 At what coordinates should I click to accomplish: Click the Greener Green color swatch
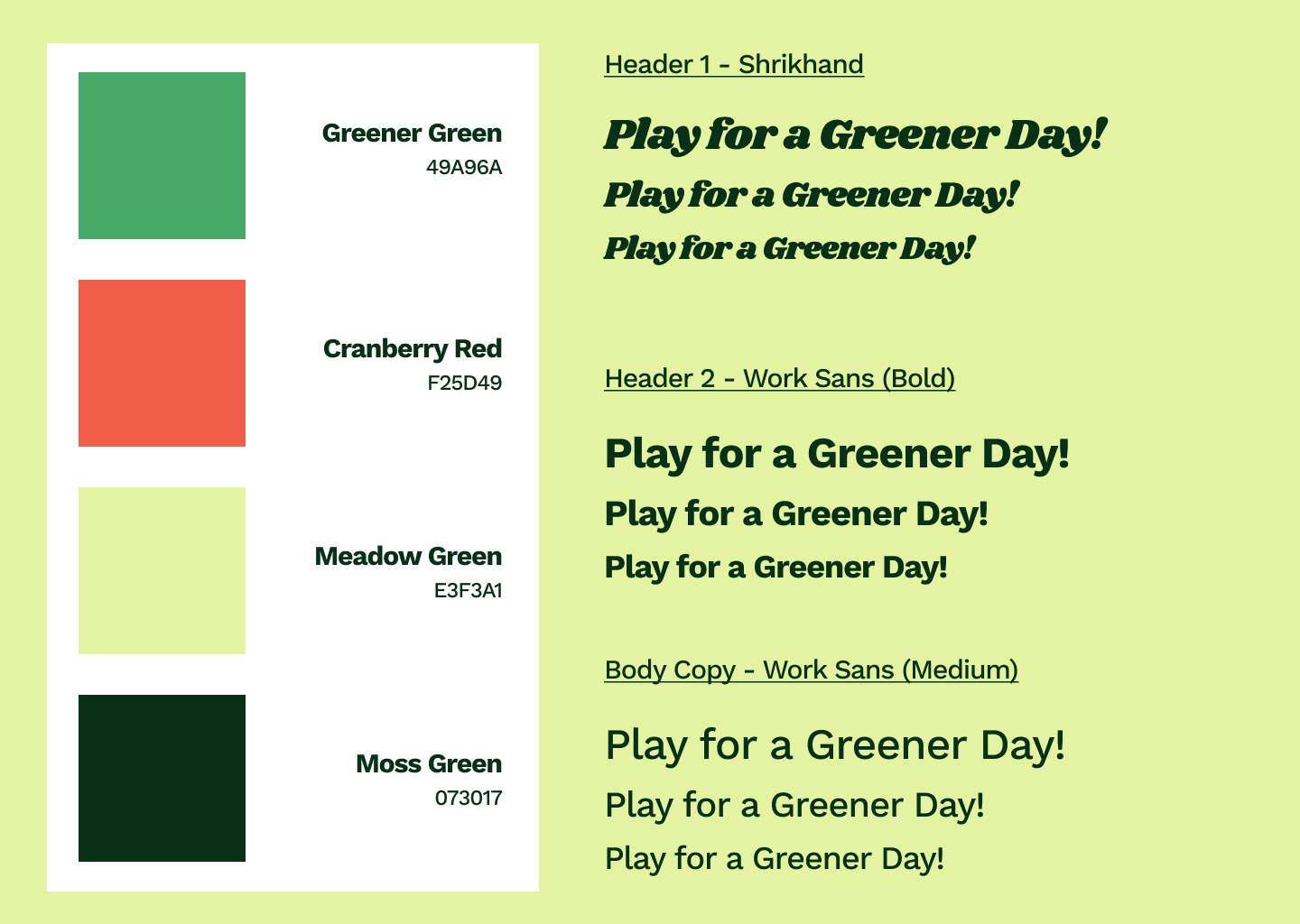pos(162,155)
